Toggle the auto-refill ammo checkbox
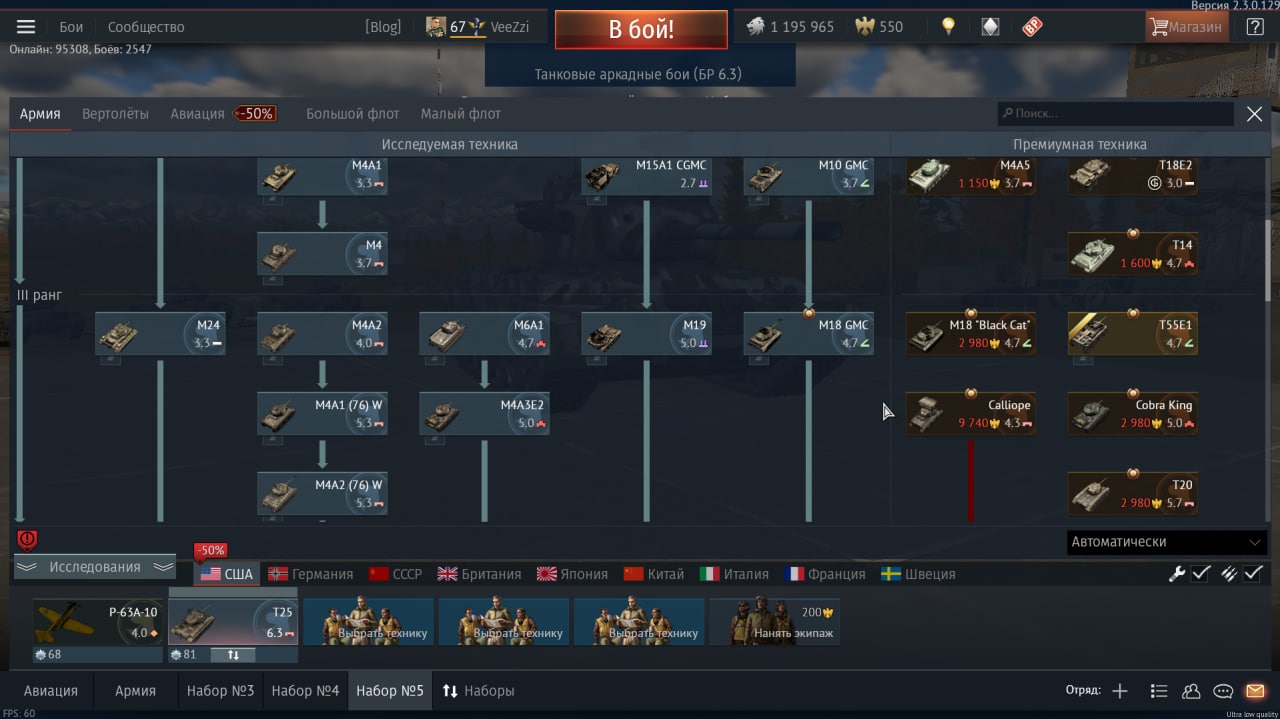The image size is (1280, 719). click(1241, 574)
